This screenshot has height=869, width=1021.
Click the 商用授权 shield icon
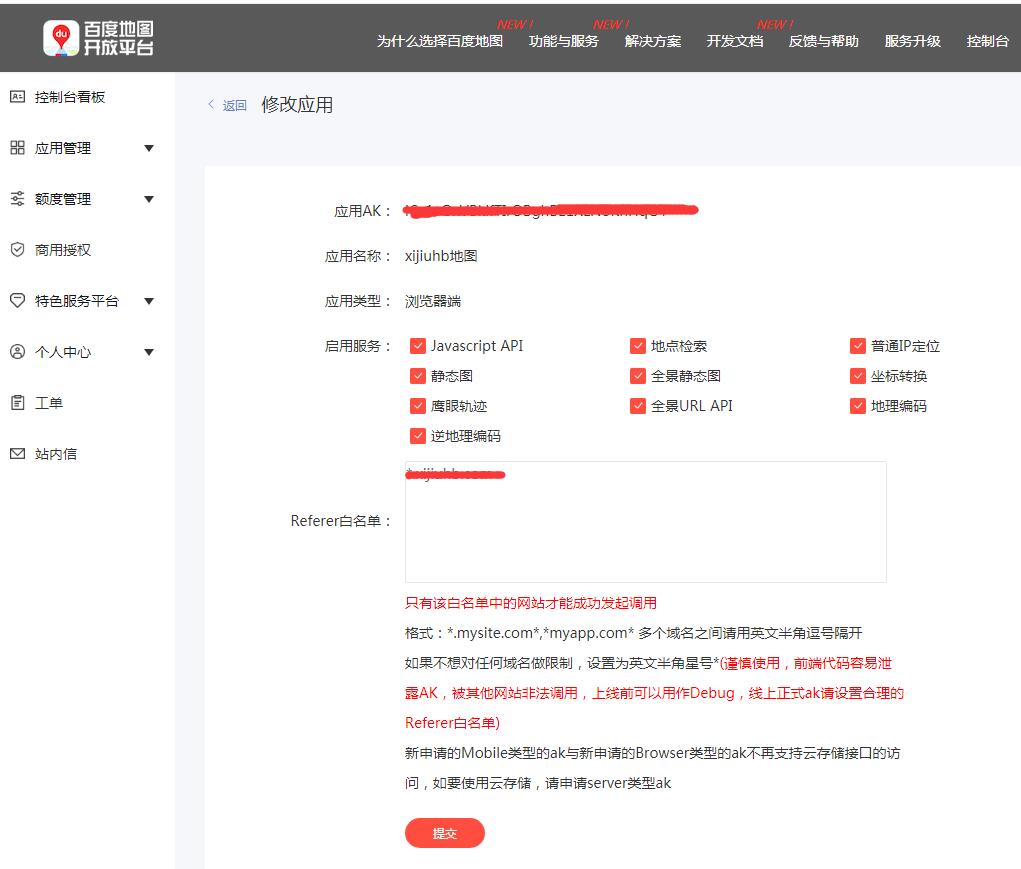pyautogui.click(x=17, y=250)
